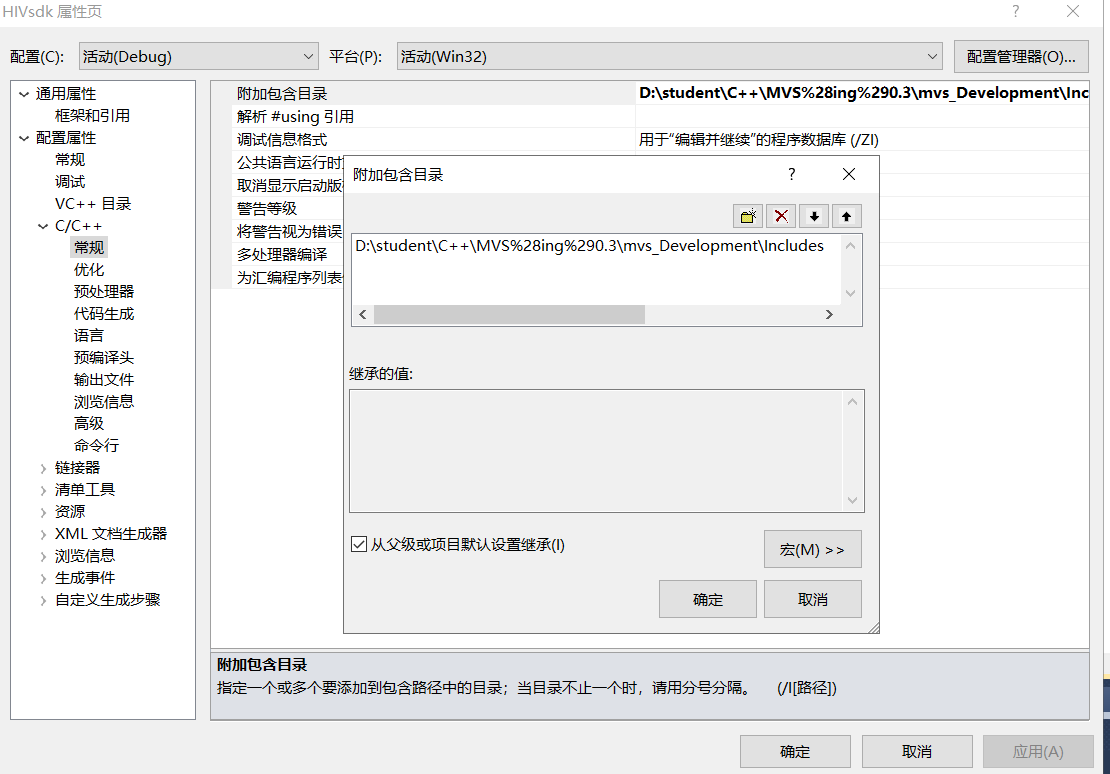Click 取消 in the 附加包含目录 dialog
The height and width of the screenshot is (774, 1110).
coord(813,599)
